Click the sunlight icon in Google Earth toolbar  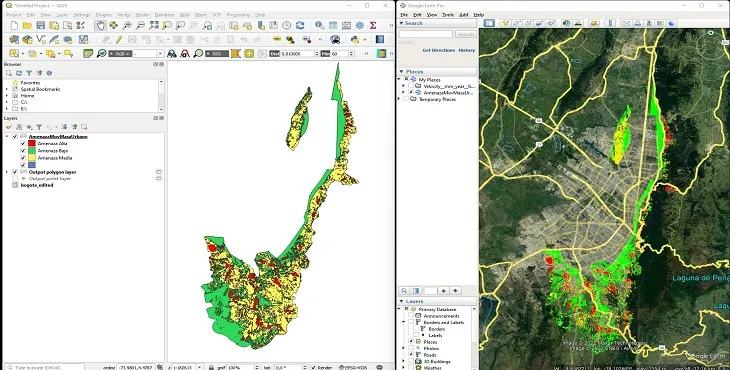click(x=578, y=23)
